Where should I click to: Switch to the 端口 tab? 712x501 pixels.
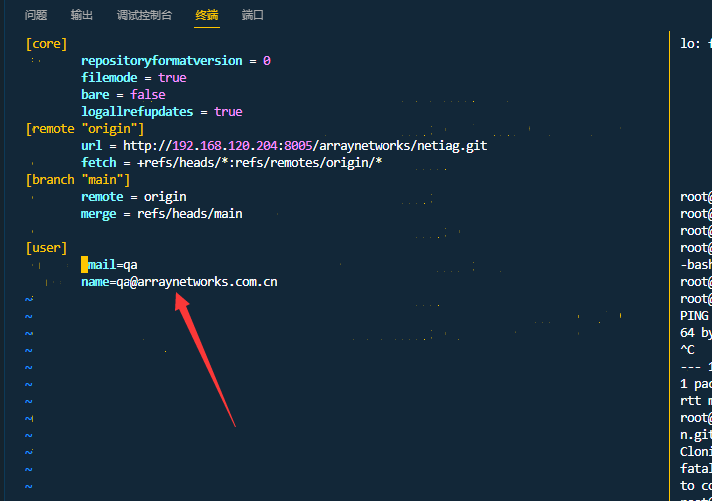pos(252,15)
